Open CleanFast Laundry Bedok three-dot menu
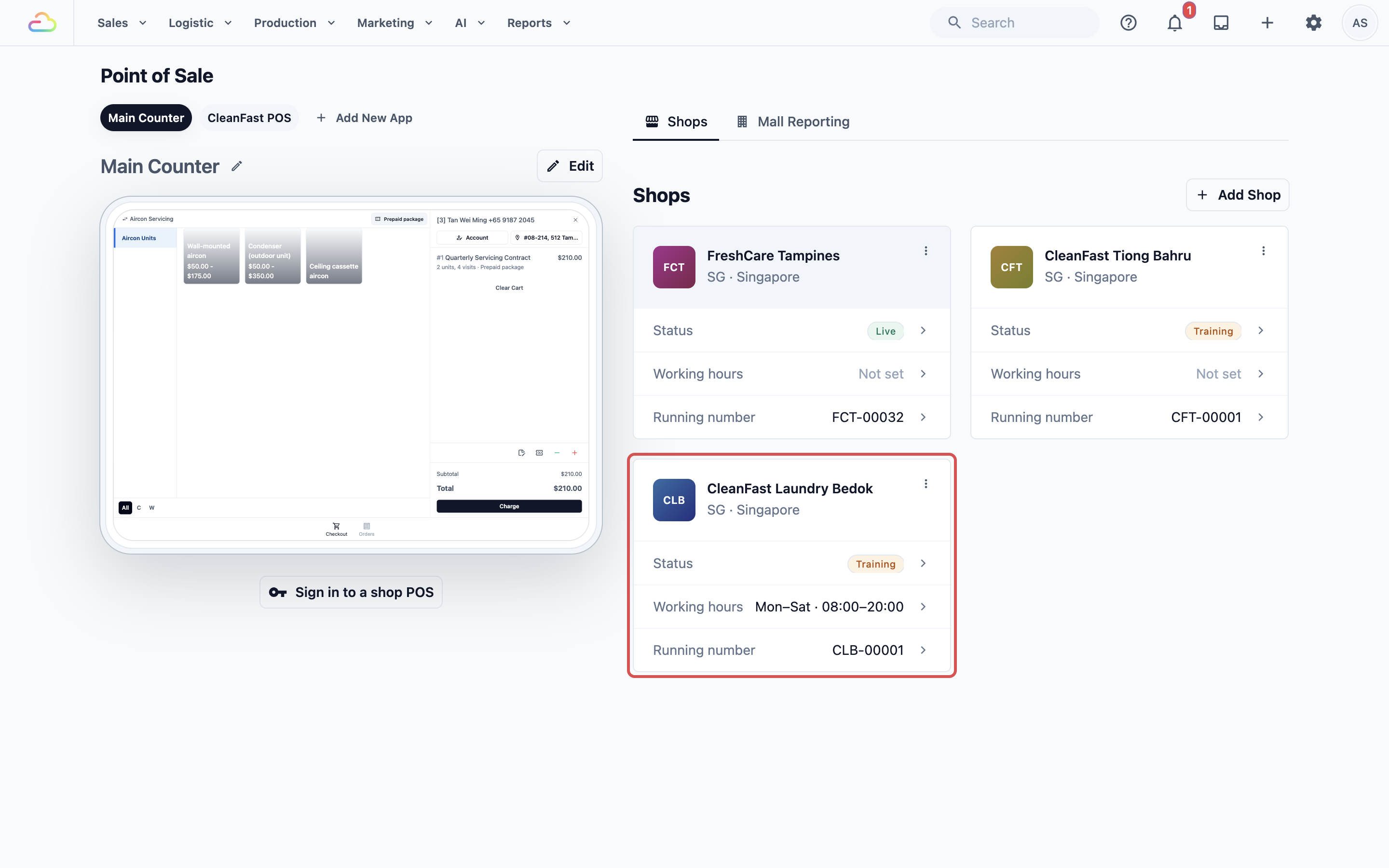 point(925,484)
